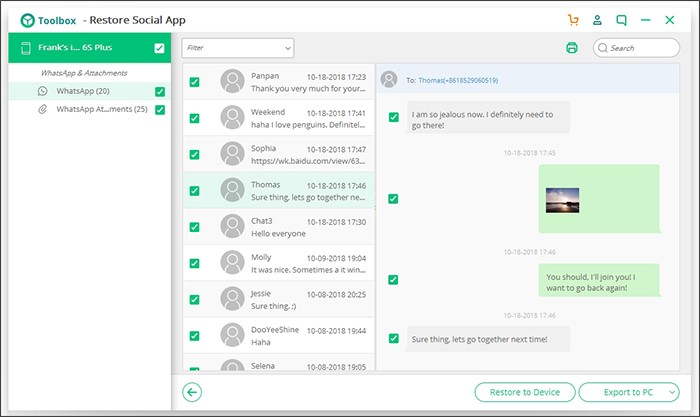Uncheck the Weekend chat checkbox

(194, 118)
